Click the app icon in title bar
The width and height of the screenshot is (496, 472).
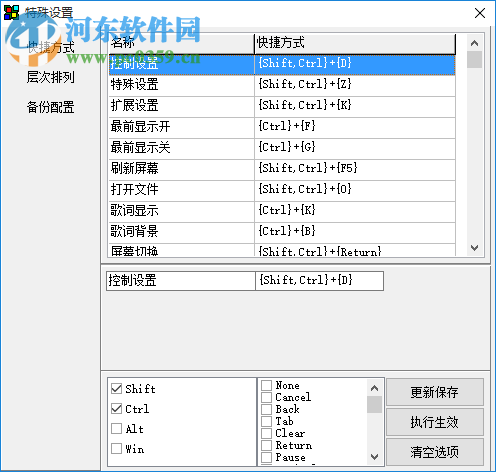[11, 13]
